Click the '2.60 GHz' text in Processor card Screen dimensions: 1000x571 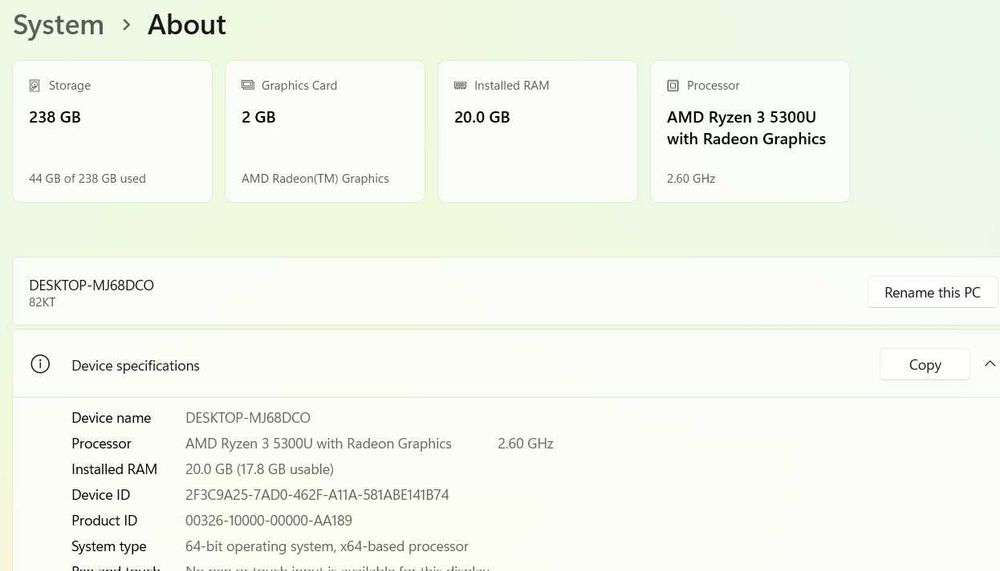[691, 179]
